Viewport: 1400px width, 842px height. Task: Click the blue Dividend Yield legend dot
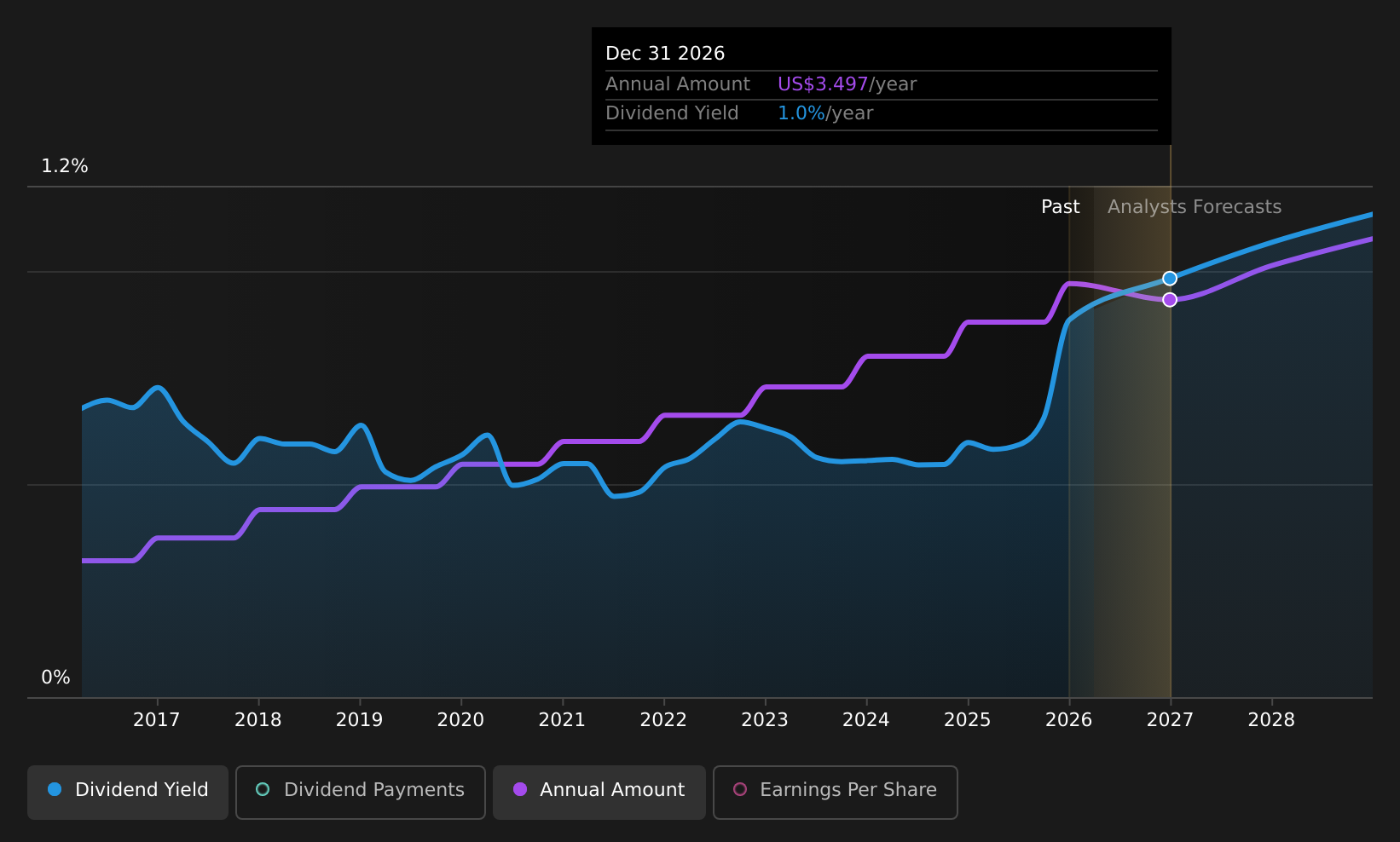[53, 790]
